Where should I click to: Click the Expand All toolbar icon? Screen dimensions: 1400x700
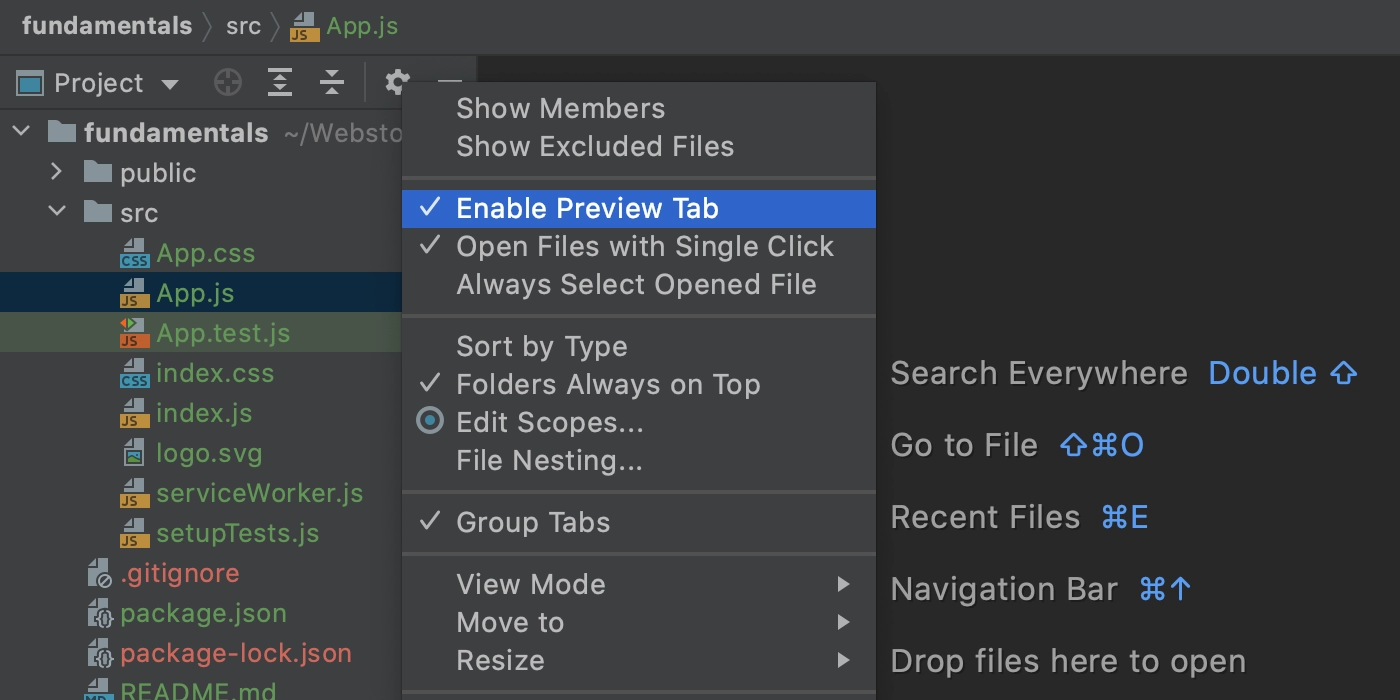pyautogui.click(x=280, y=83)
